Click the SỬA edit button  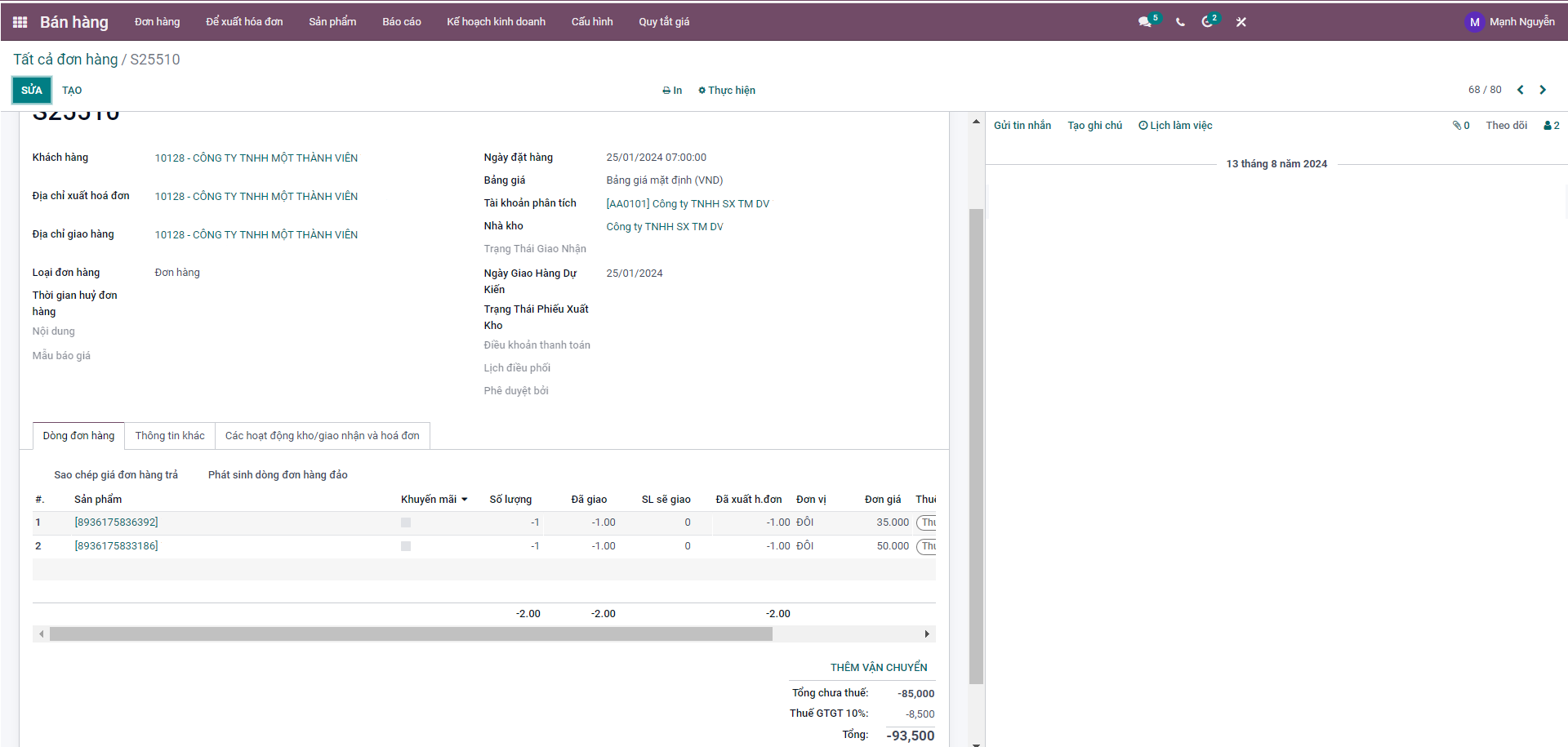point(32,91)
